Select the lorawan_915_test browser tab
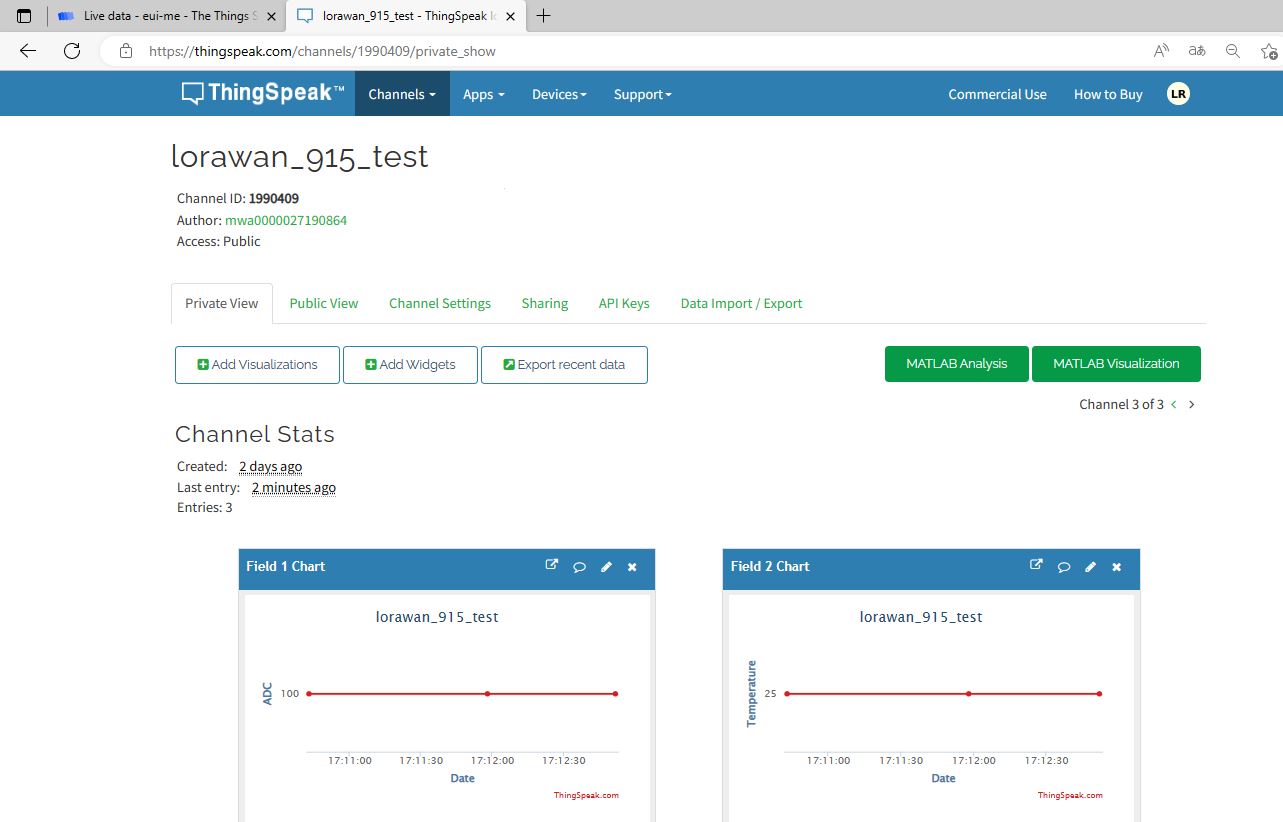1283x822 pixels. click(405, 16)
